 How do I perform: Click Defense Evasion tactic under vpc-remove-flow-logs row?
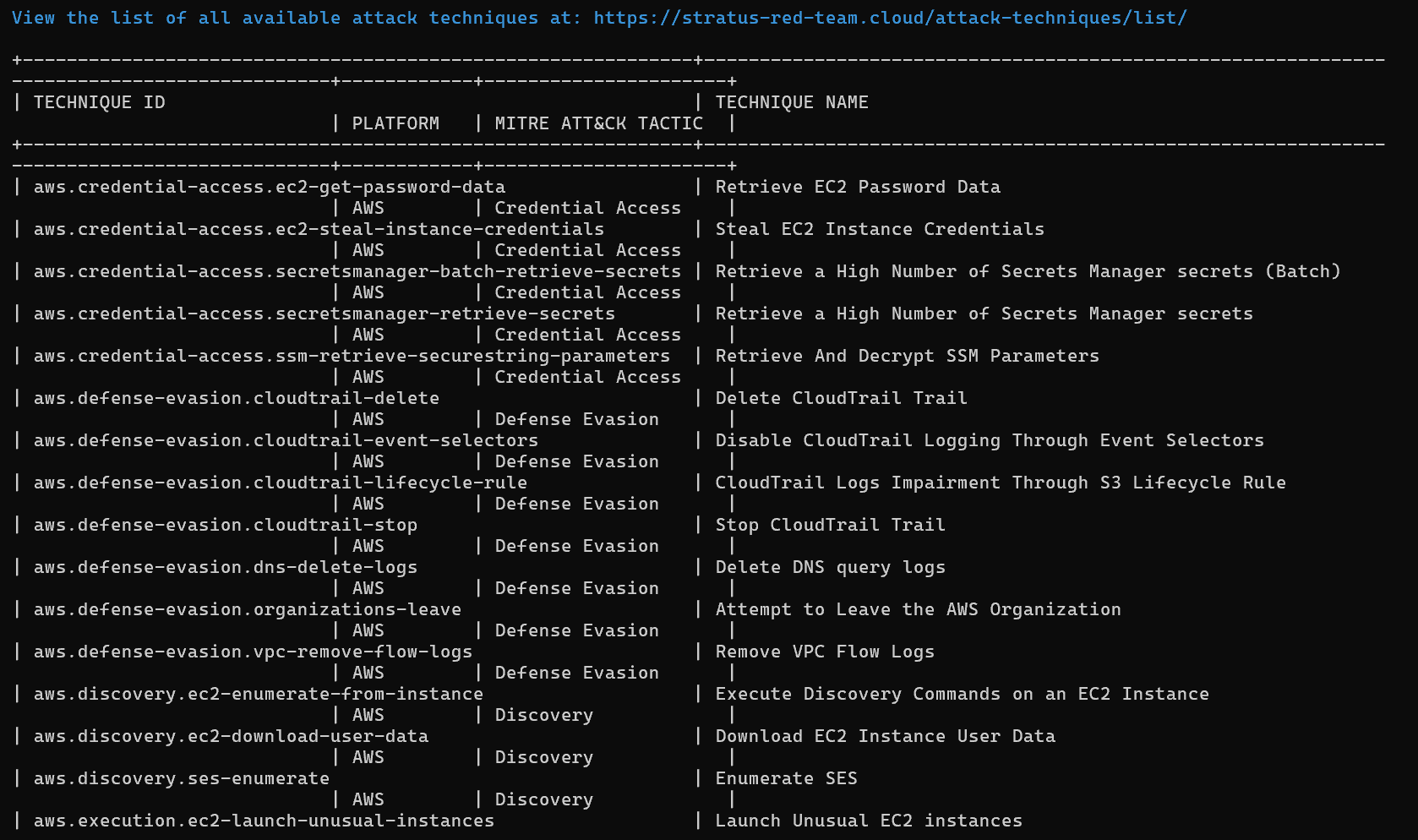click(x=576, y=673)
